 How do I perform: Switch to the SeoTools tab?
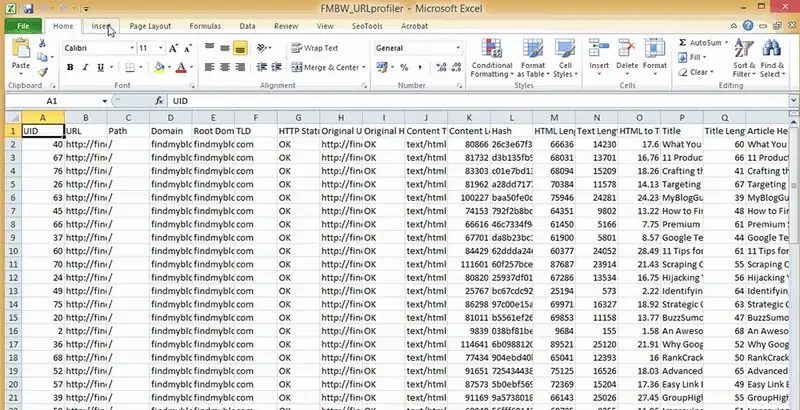367,26
